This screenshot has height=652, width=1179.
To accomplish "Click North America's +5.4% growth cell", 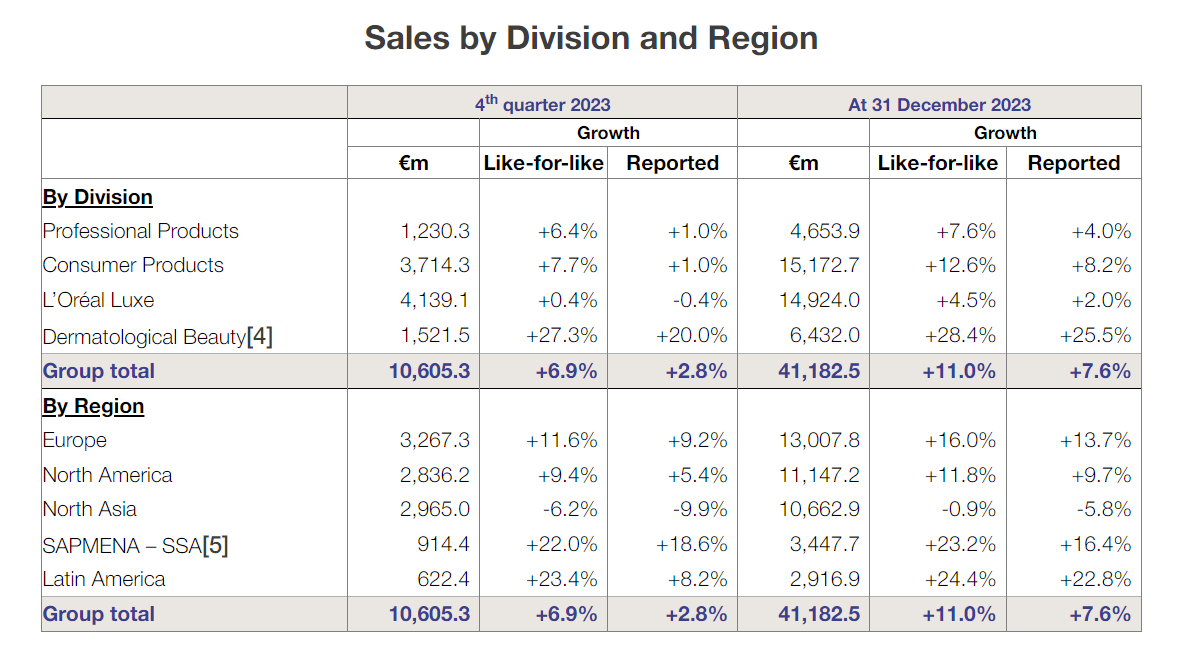I will click(698, 475).
